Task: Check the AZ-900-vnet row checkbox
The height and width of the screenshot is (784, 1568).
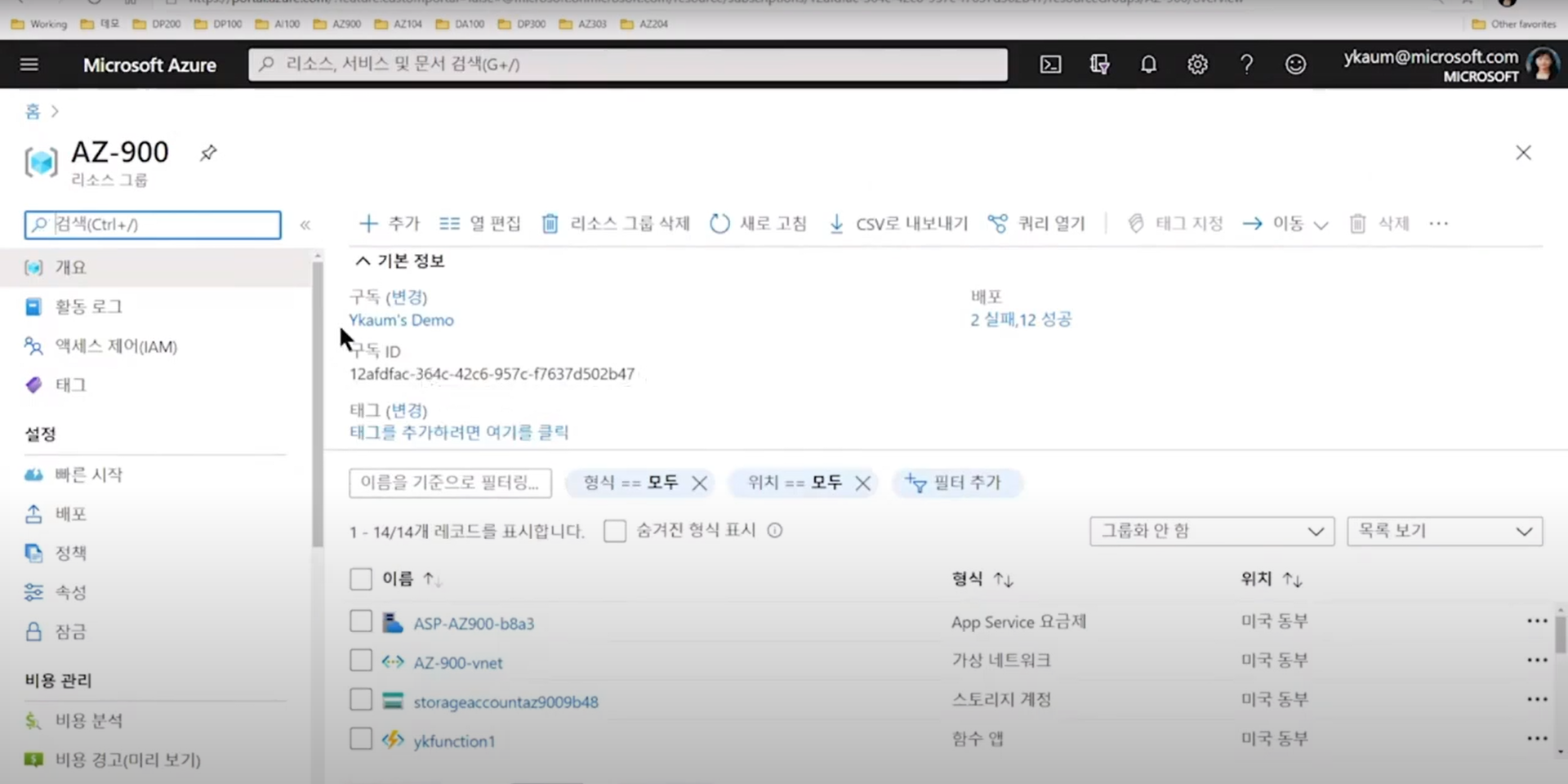Action: click(x=360, y=660)
